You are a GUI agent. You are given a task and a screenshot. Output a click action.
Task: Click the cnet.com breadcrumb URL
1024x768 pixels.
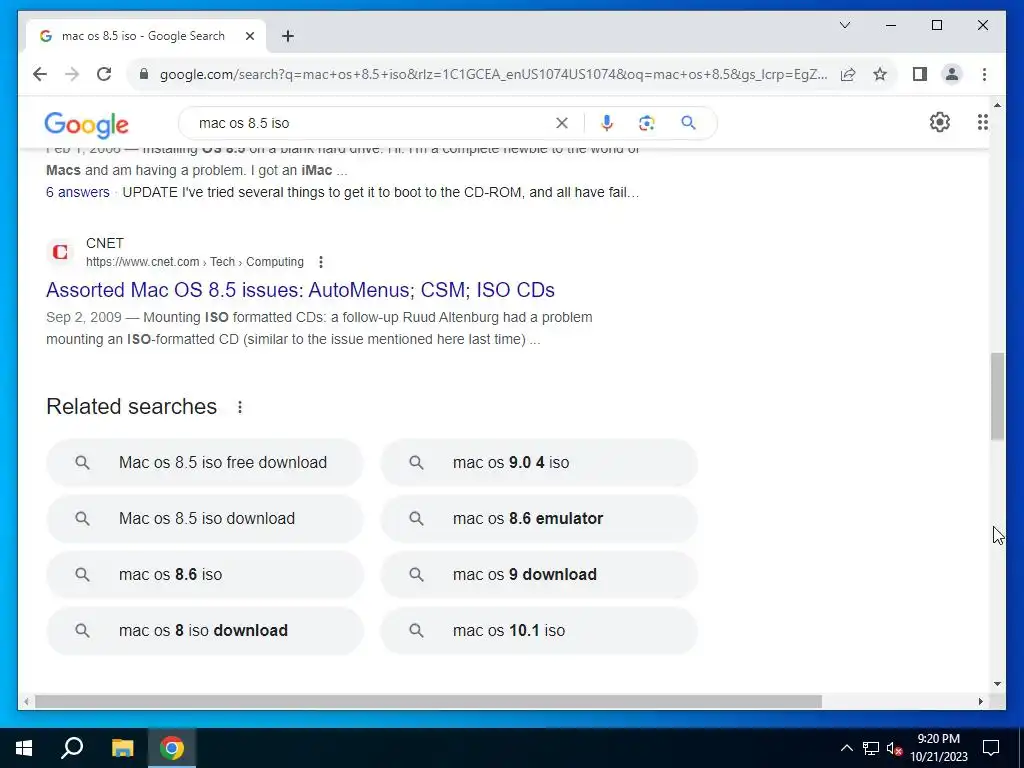pos(195,262)
